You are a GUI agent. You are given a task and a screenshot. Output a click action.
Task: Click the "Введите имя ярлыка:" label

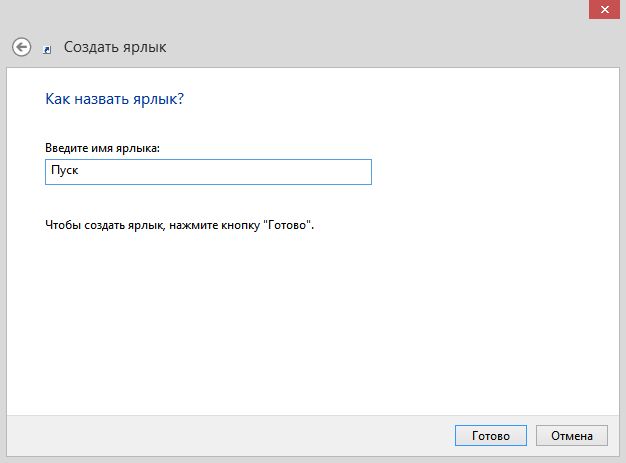pos(103,148)
